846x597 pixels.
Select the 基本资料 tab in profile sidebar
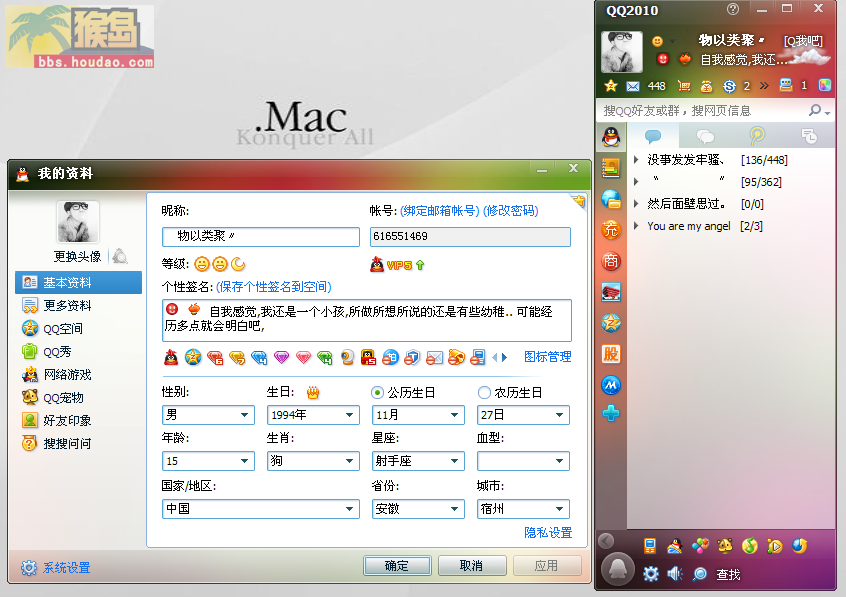click(78, 282)
